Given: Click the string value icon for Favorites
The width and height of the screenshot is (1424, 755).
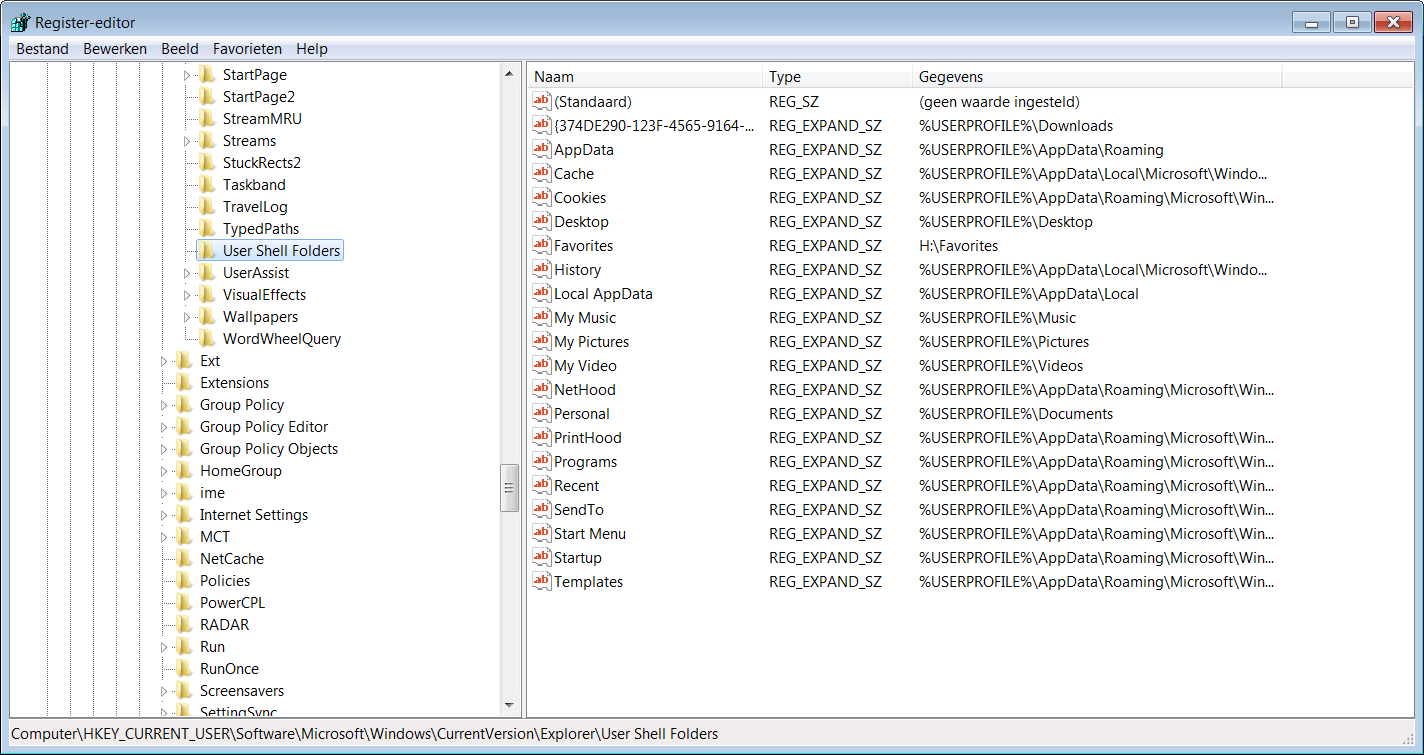Looking at the screenshot, I should (541, 245).
